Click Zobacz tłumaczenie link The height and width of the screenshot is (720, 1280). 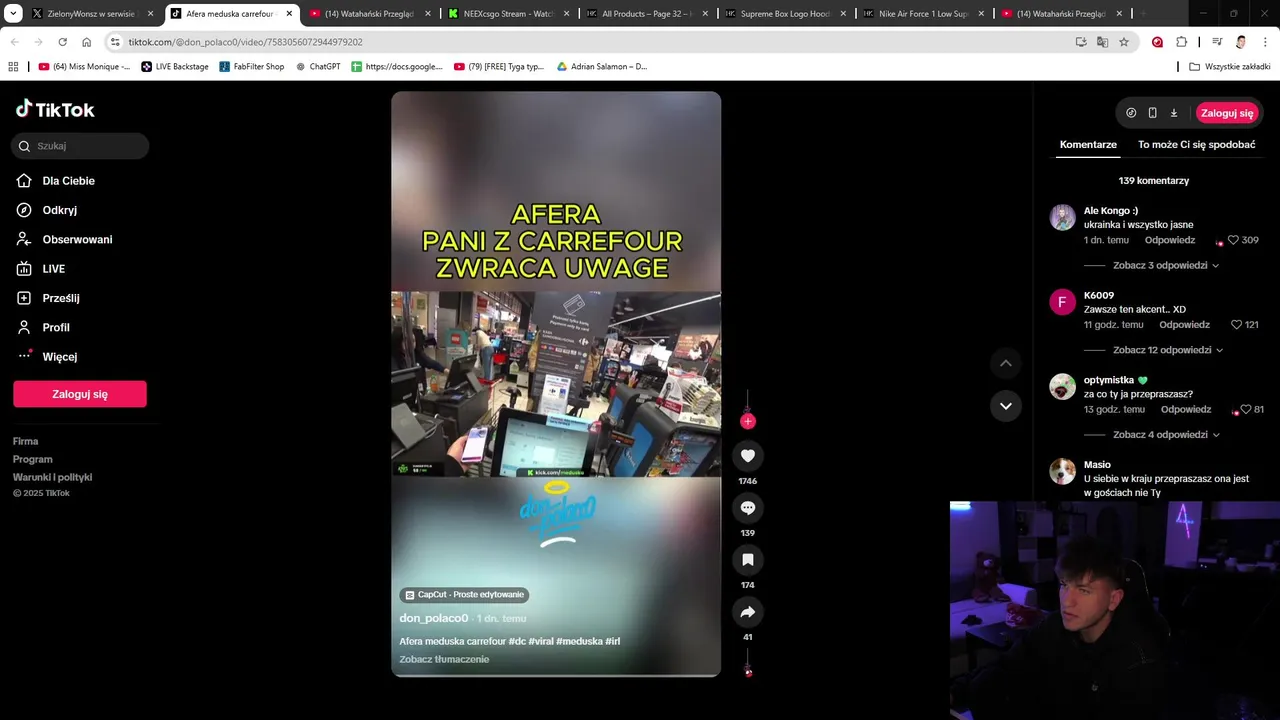444,659
